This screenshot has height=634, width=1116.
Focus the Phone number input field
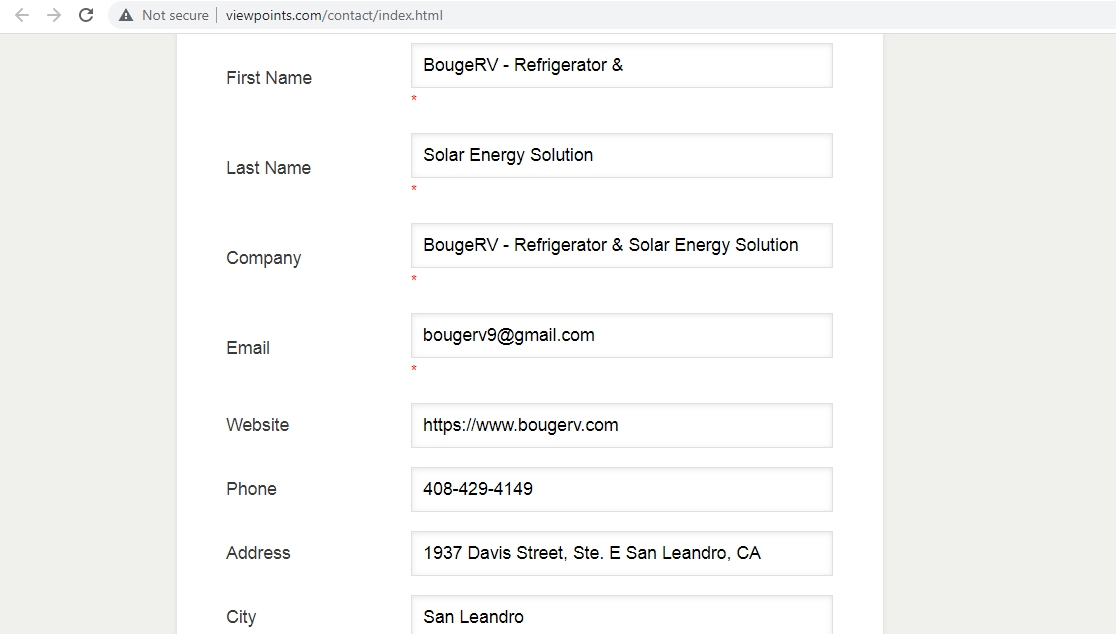(x=621, y=489)
